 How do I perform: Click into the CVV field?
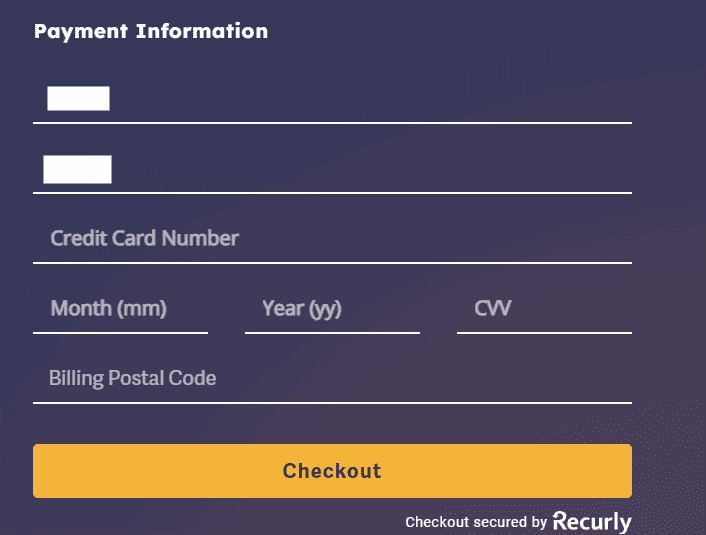[x=544, y=309]
